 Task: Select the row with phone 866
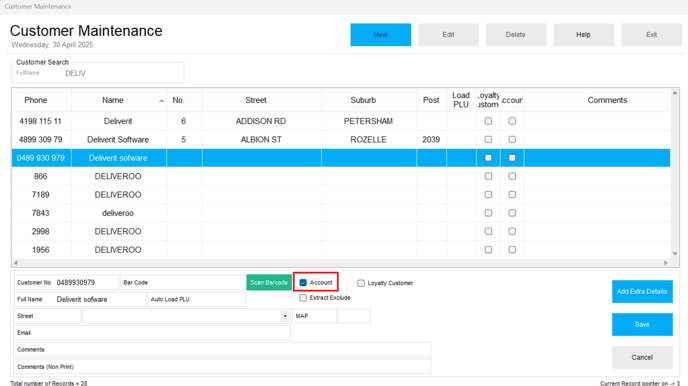(341, 176)
